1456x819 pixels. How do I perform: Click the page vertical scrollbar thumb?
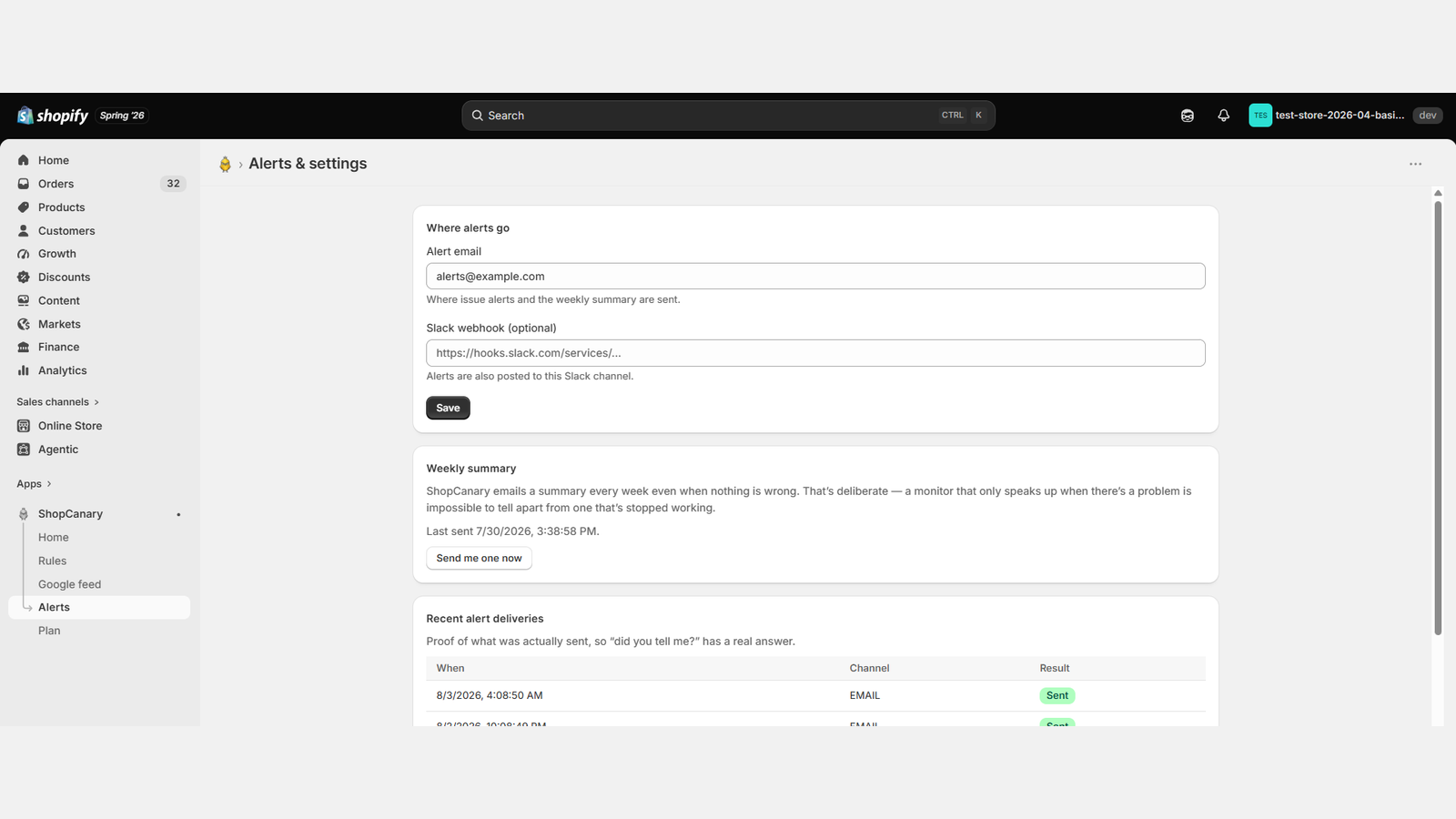click(x=1438, y=418)
